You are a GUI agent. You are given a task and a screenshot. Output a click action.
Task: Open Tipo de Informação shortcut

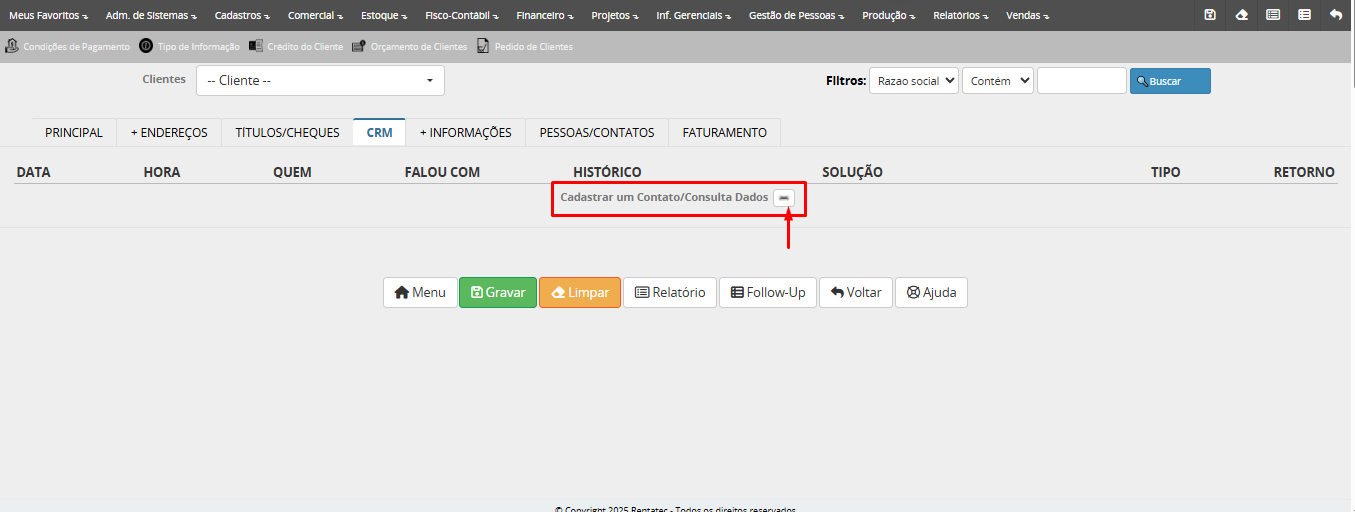[x=190, y=46]
